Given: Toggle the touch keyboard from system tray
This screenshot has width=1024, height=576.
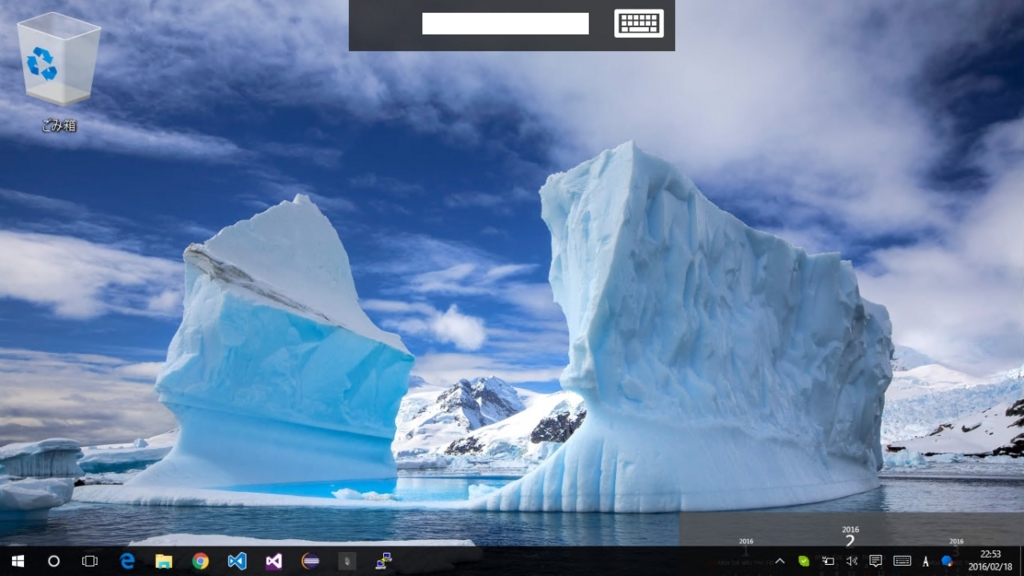Looking at the screenshot, I should coord(902,561).
